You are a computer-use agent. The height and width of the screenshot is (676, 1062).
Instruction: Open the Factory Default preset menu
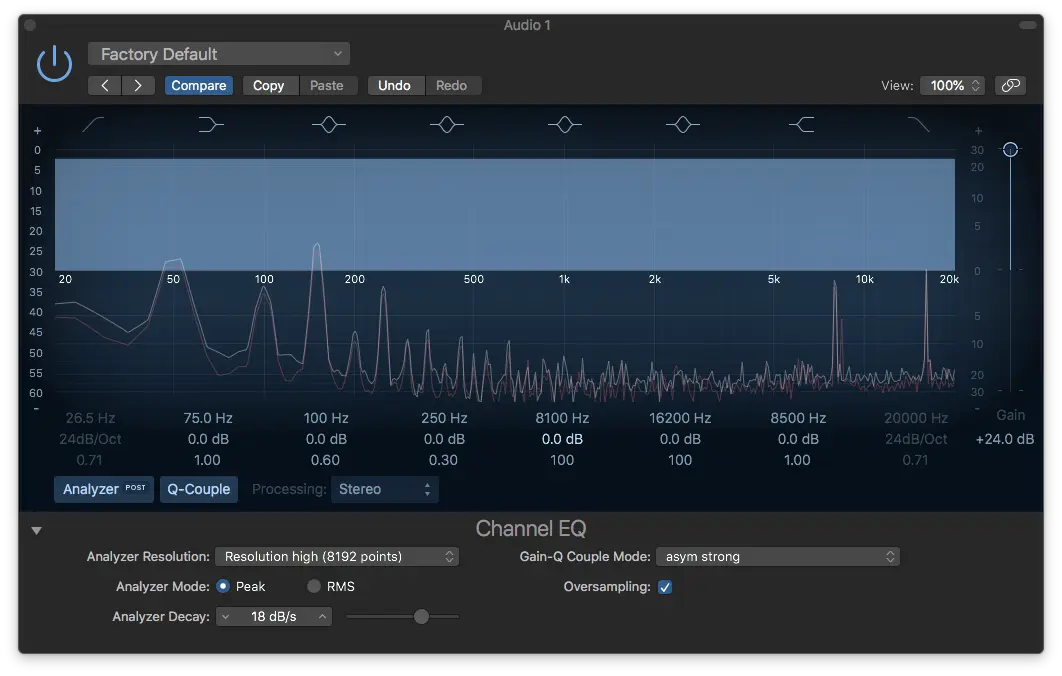[219, 54]
